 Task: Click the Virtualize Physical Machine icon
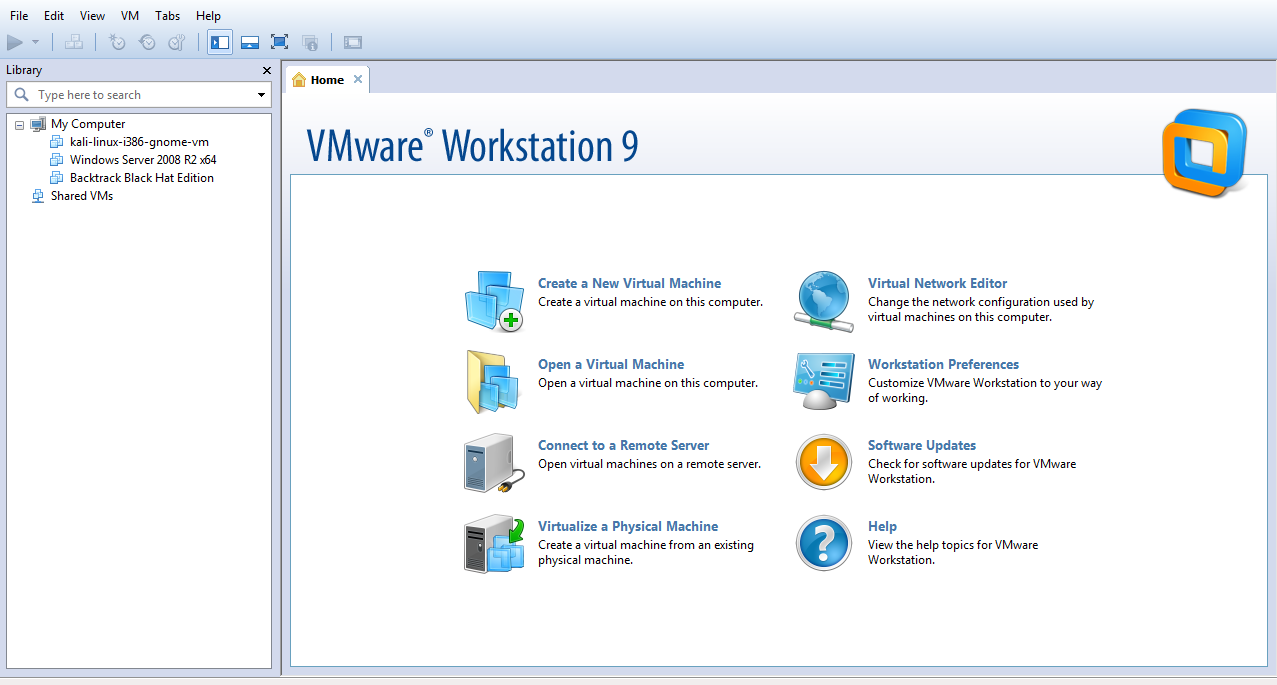click(494, 544)
